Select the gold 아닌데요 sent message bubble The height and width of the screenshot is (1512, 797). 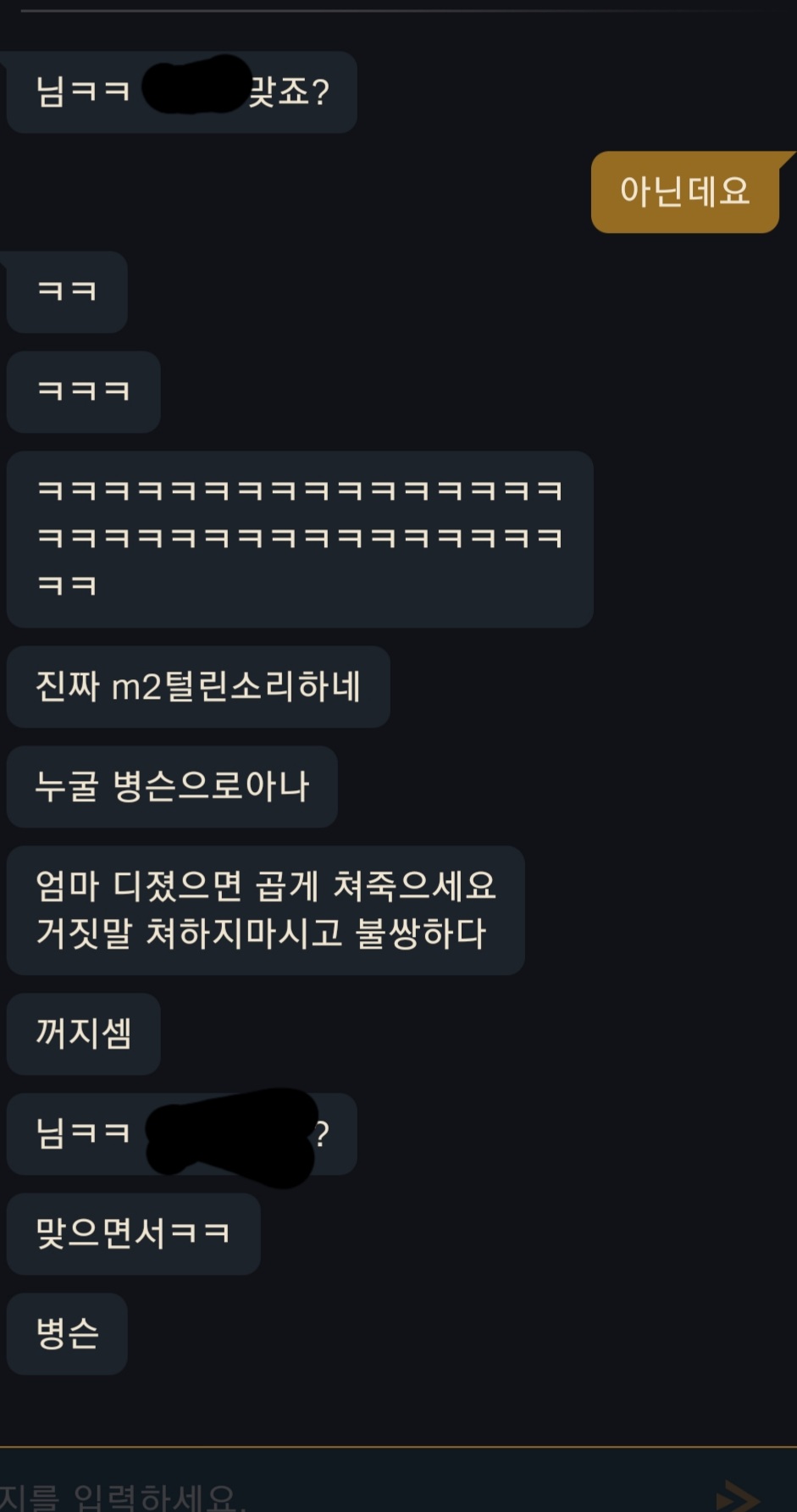[685, 192]
